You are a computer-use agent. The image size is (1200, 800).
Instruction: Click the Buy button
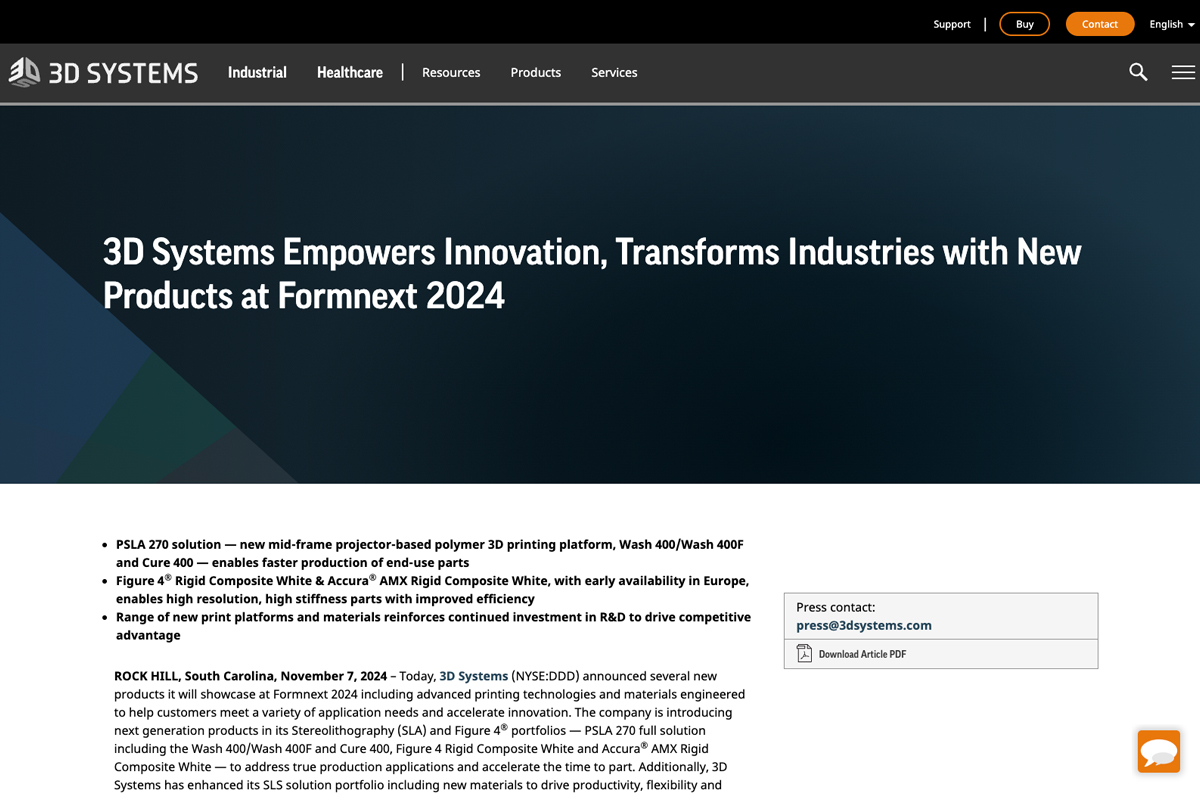[x=1025, y=24]
